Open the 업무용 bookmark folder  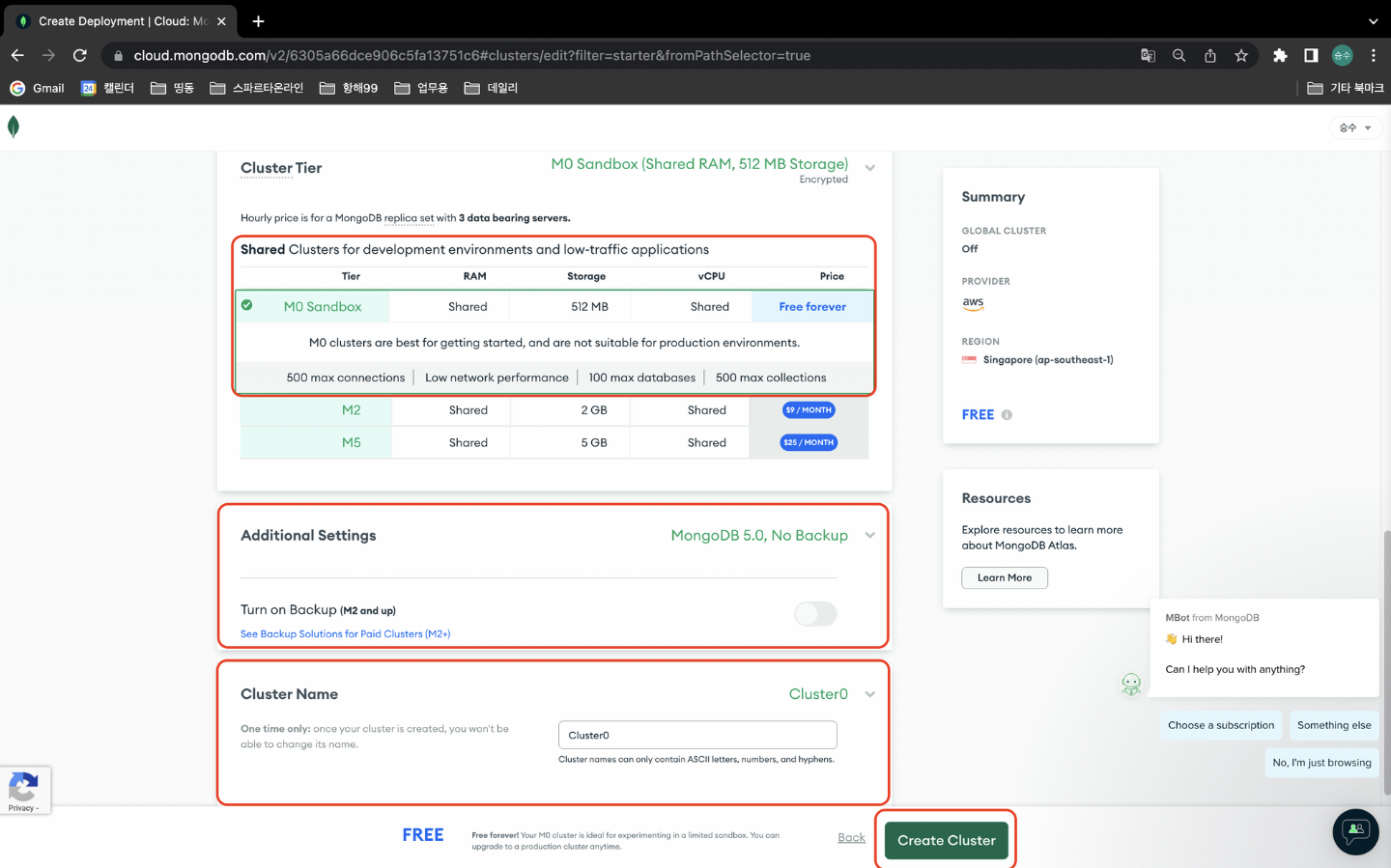tap(420, 88)
